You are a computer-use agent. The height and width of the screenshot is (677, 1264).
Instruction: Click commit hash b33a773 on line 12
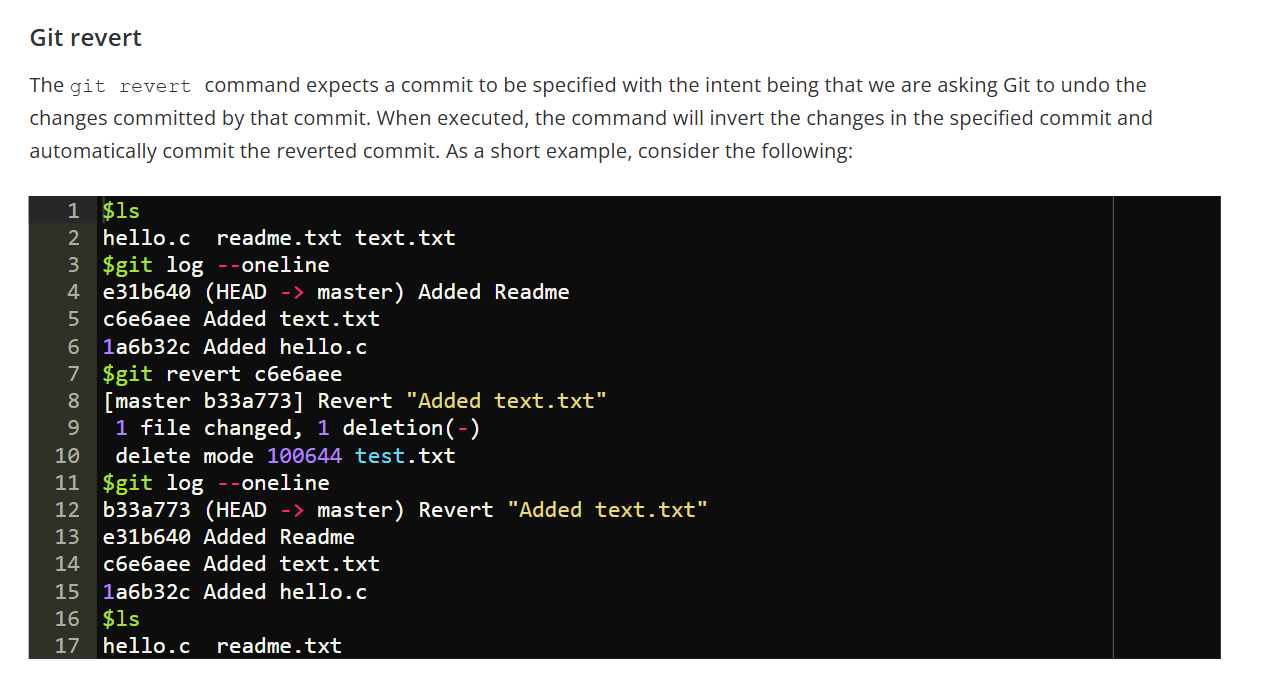tap(146, 510)
